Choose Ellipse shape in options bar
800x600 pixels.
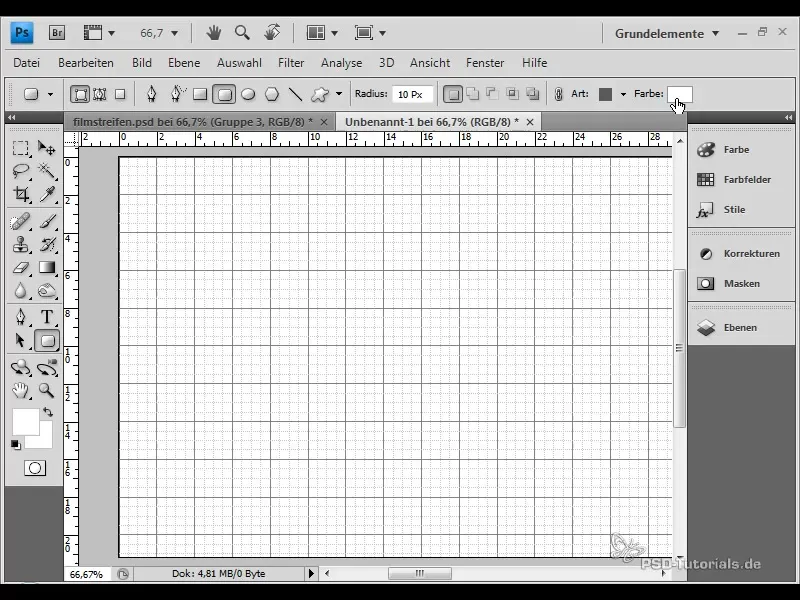[248, 94]
